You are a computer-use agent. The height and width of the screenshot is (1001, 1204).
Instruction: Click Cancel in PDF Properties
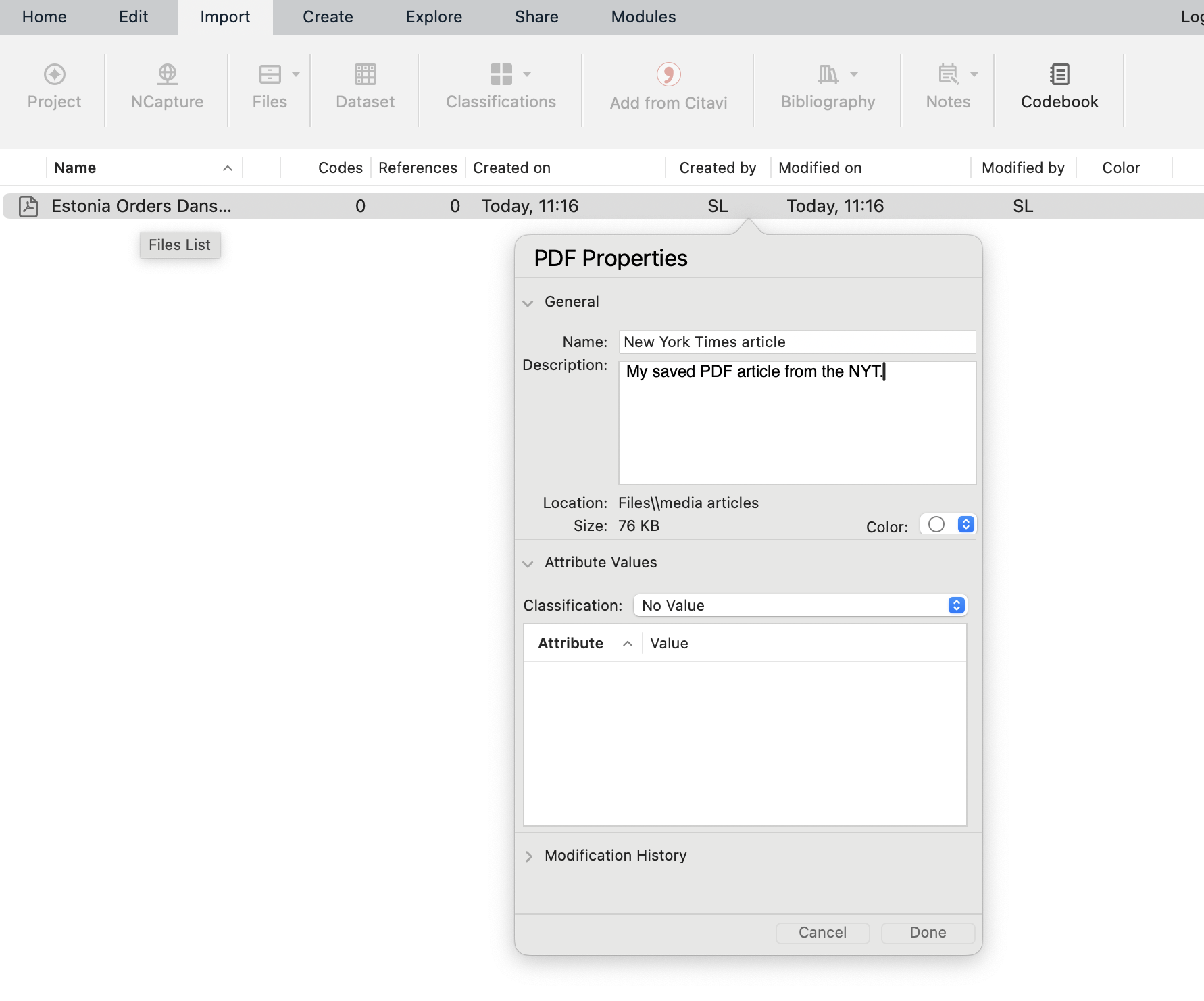822,933
